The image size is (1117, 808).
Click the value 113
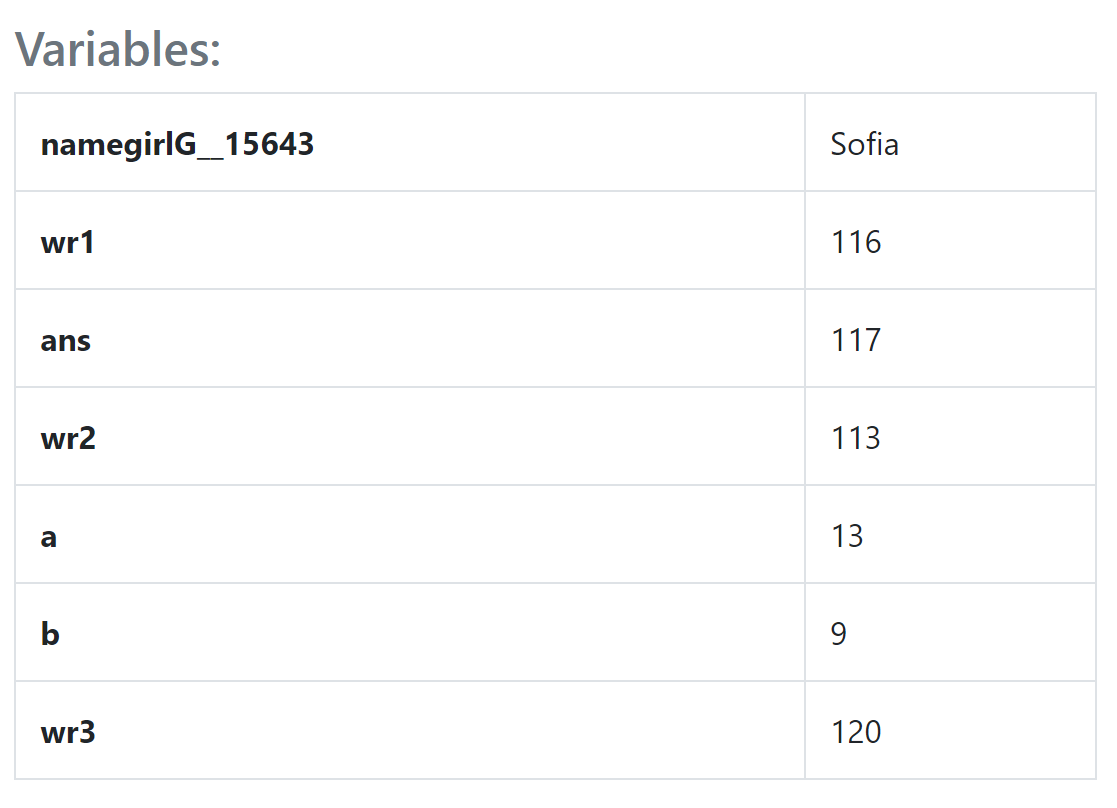(856, 438)
